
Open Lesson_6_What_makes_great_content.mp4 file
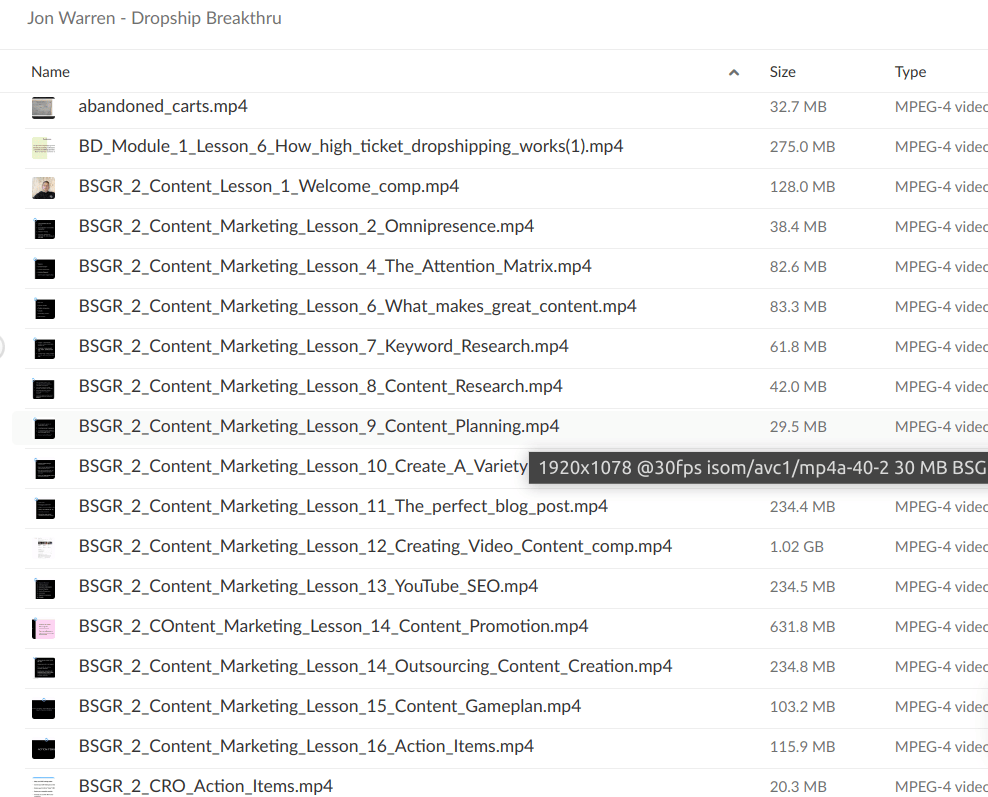(x=357, y=306)
